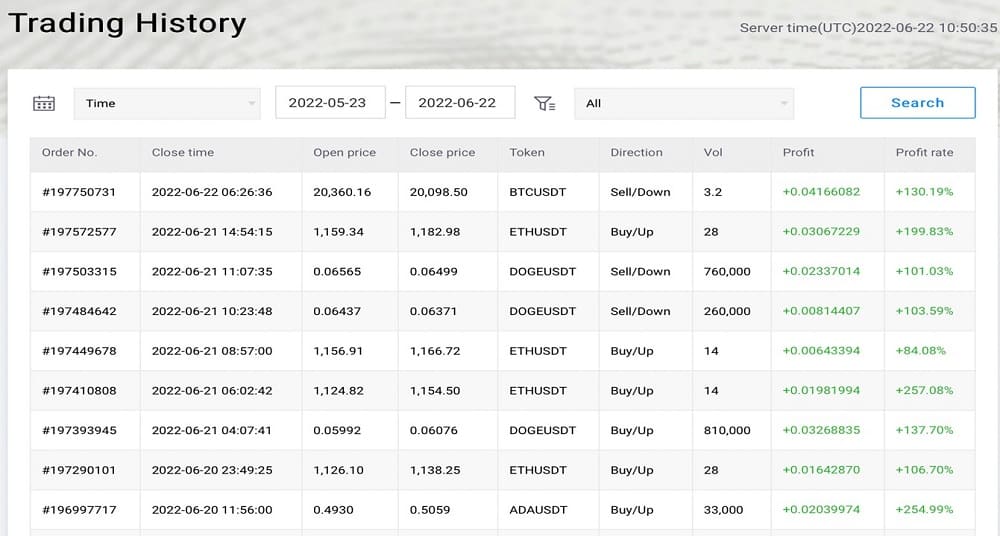Click profit +0.03067229
1000x536 pixels.
(x=821, y=231)
